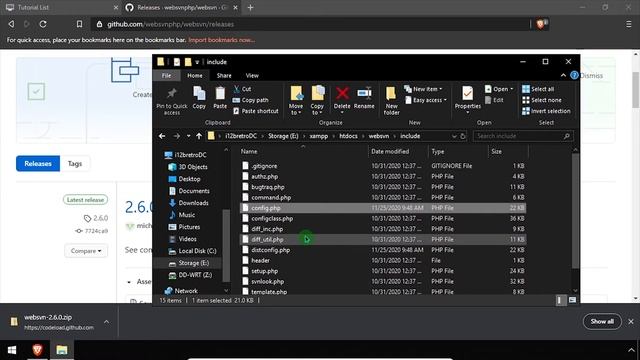
Task: Switch to the Share ribbon tab
Action: pyautogui.click(x=224, y=76)
